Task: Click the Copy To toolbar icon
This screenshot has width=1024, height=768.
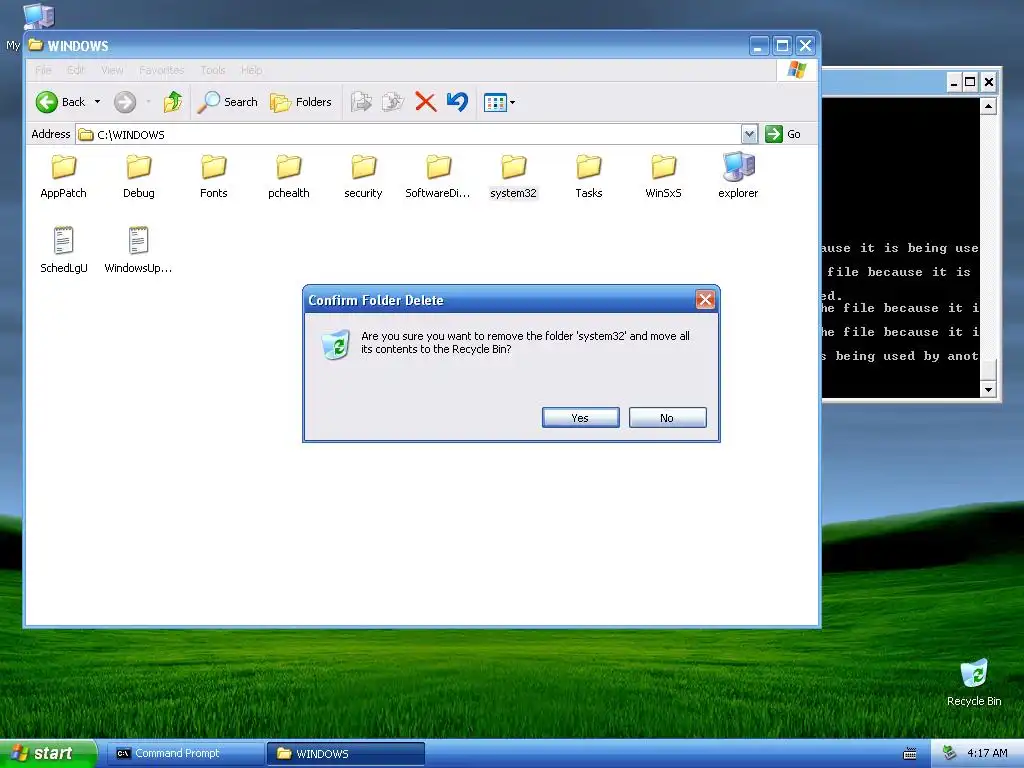Action: [x=393, y=102]
